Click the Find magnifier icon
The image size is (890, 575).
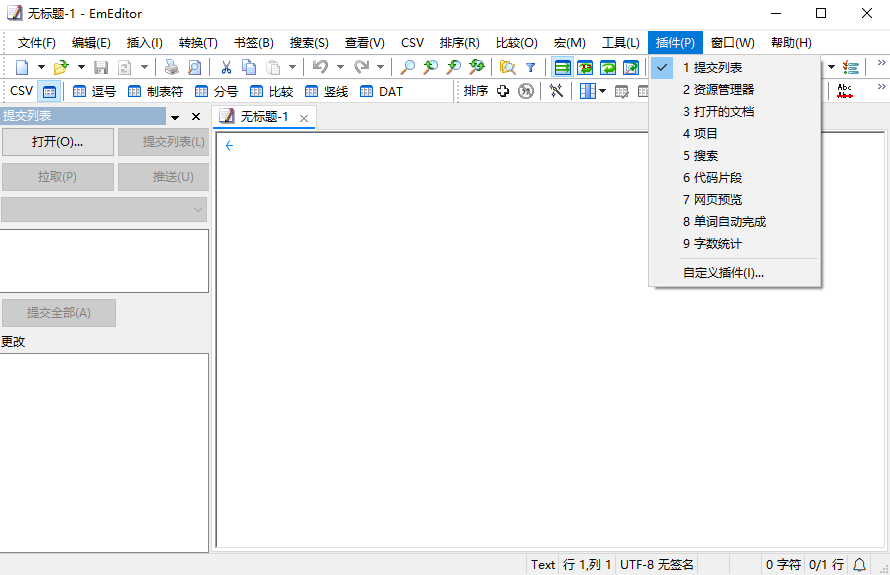407,68
